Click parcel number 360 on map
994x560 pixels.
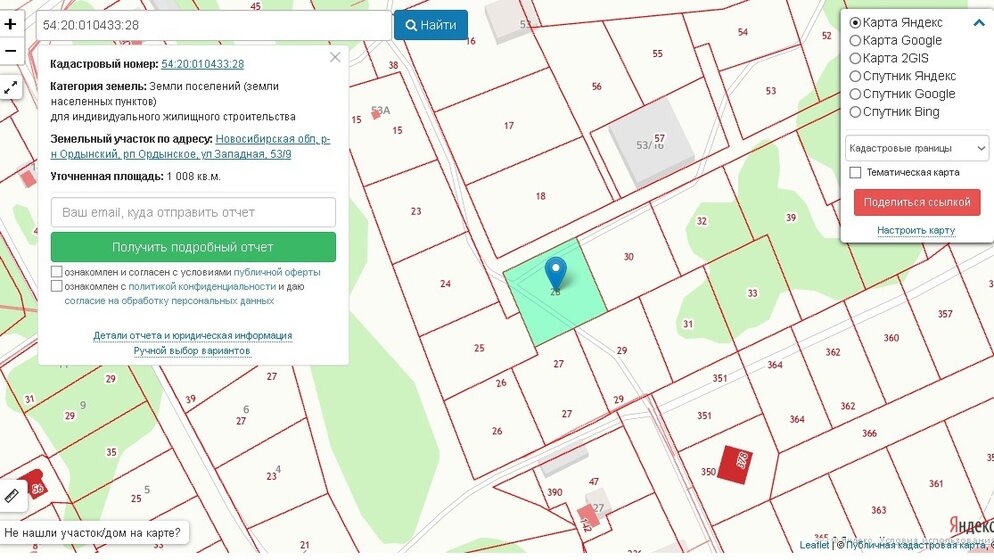891,338
